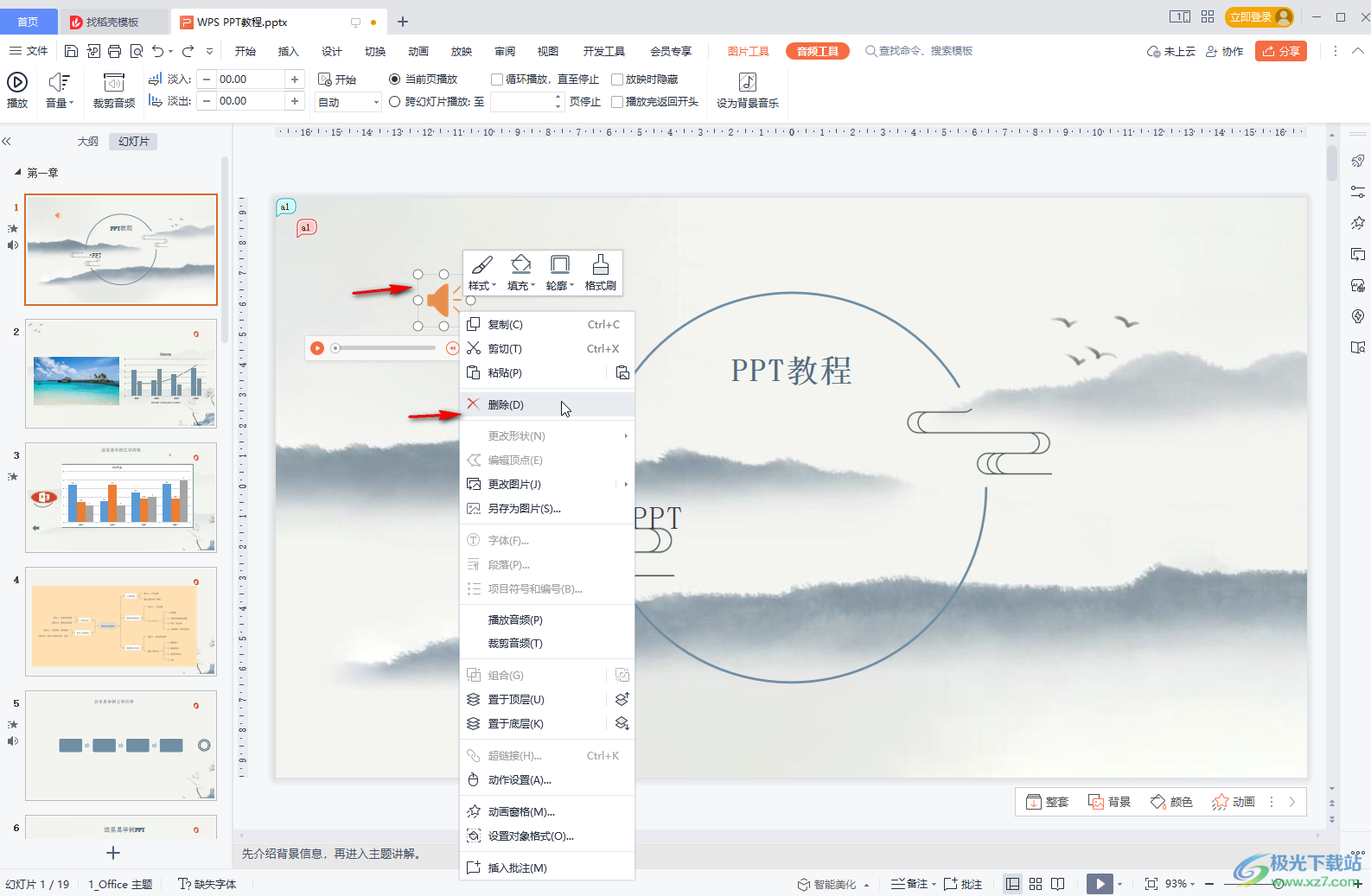1371x896 pixels.
Task: Open the Volume control icon
Action: [x=59, y=82]
